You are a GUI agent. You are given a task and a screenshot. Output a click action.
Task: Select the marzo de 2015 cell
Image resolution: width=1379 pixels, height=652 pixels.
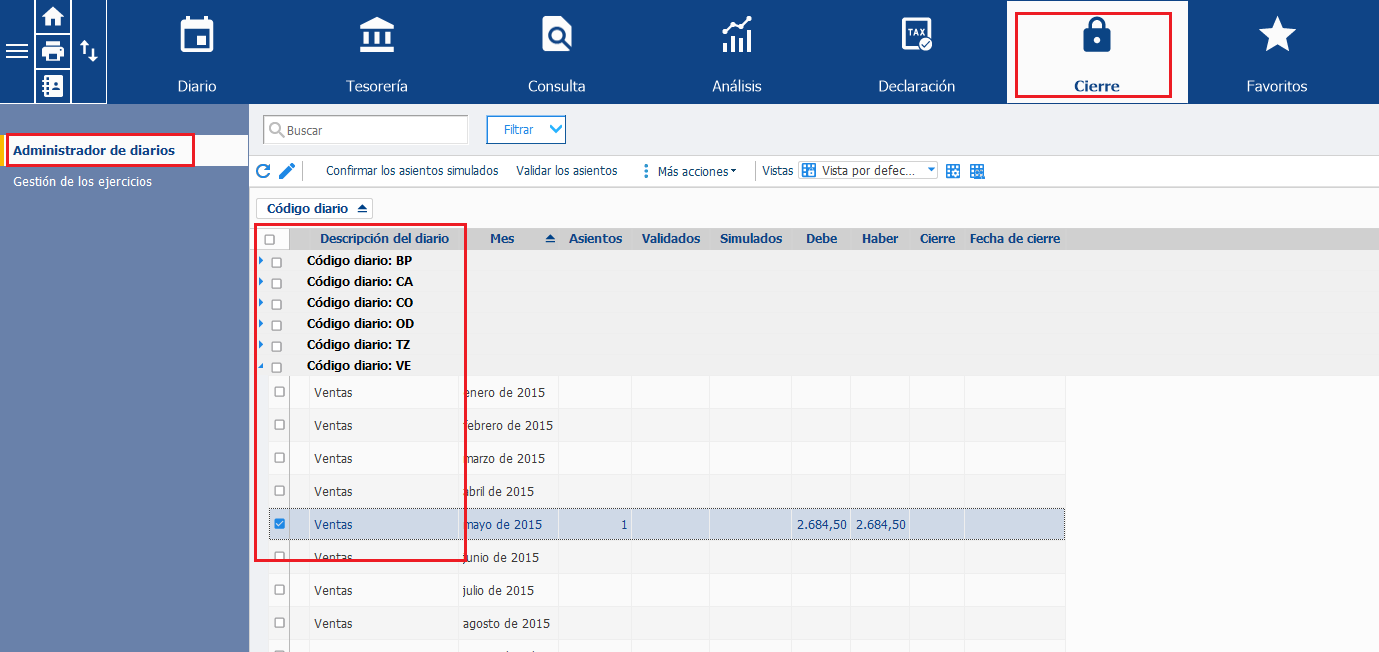508,458
